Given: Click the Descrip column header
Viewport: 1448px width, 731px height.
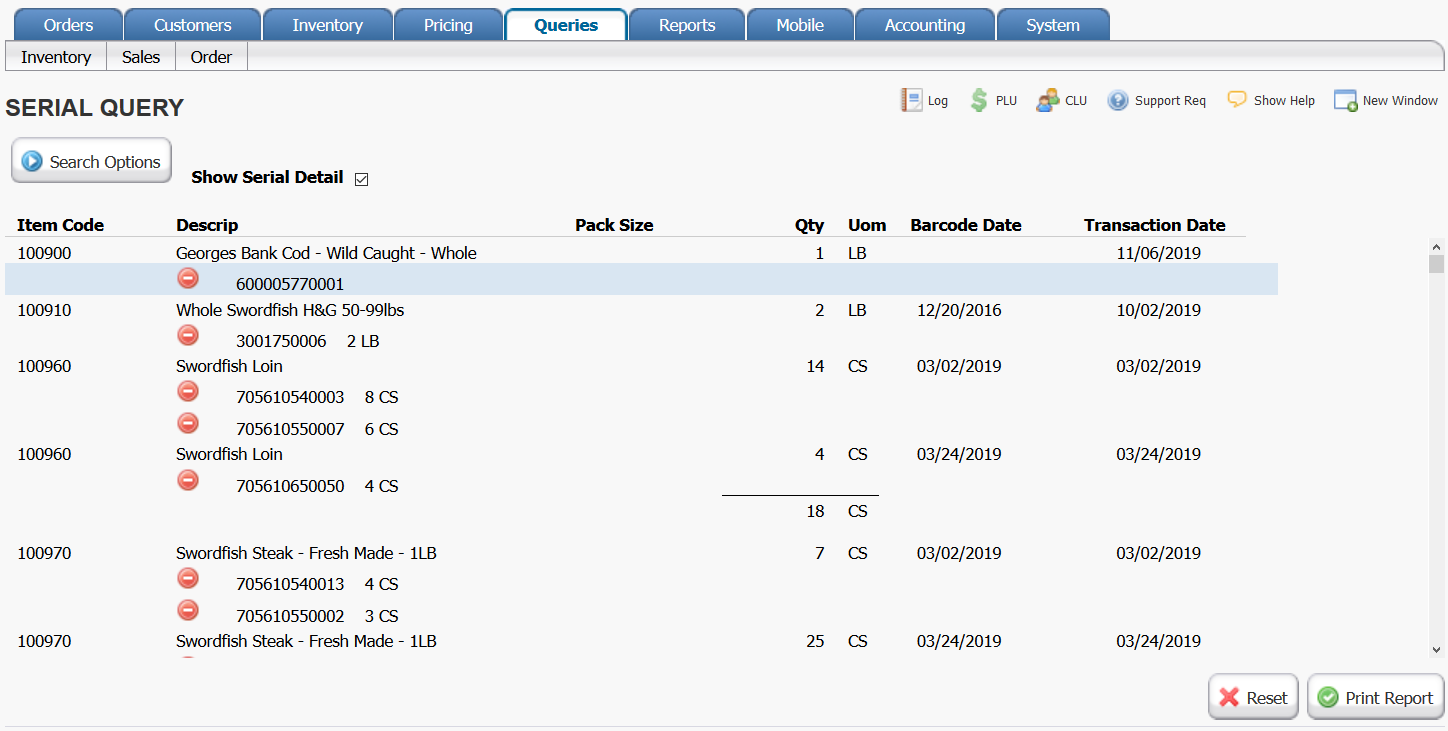Looking at the screenshot, I should pyautogui.click(x=207, y=225).
